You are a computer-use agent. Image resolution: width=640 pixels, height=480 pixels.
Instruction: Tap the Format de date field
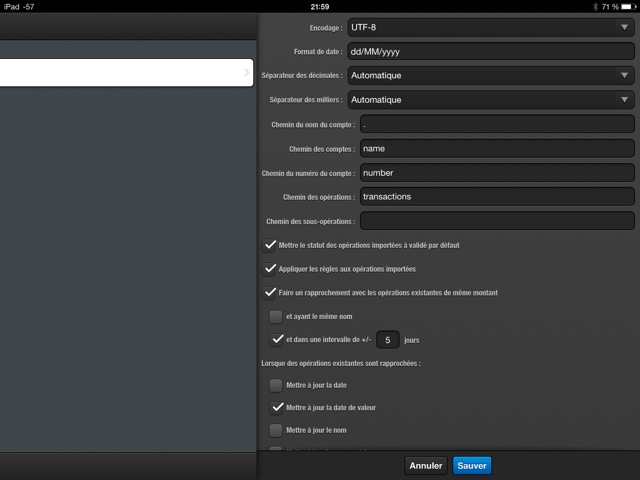coord(497,51)
